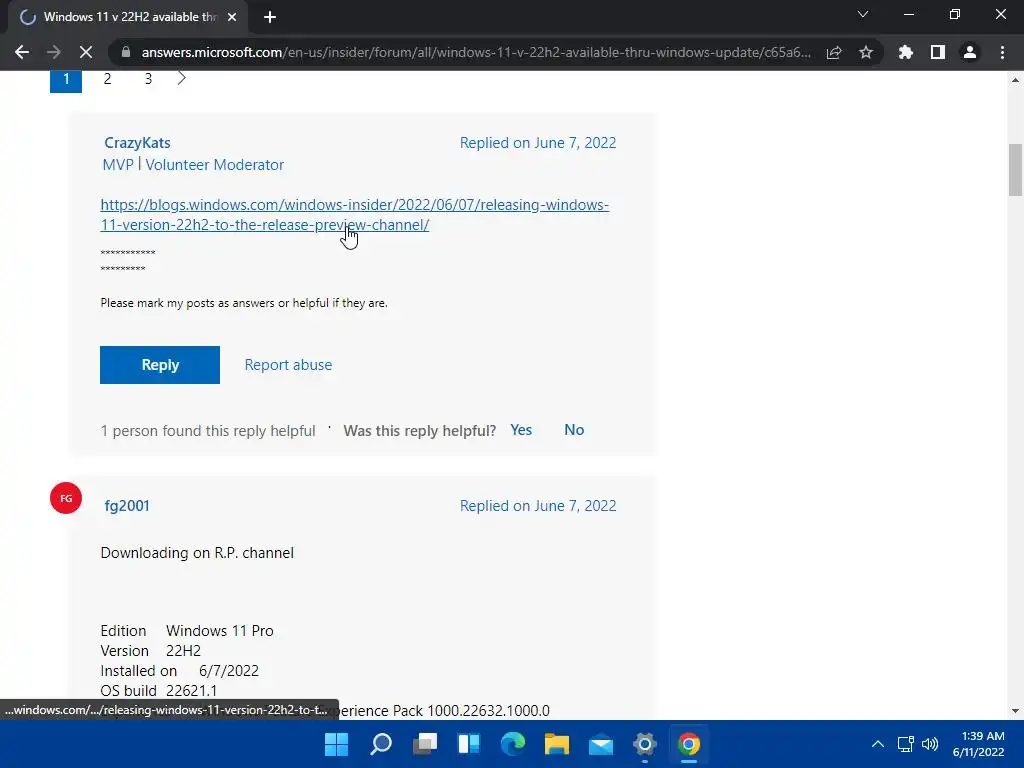Click the MVP Volunteer Moderator label

point(193,165)
